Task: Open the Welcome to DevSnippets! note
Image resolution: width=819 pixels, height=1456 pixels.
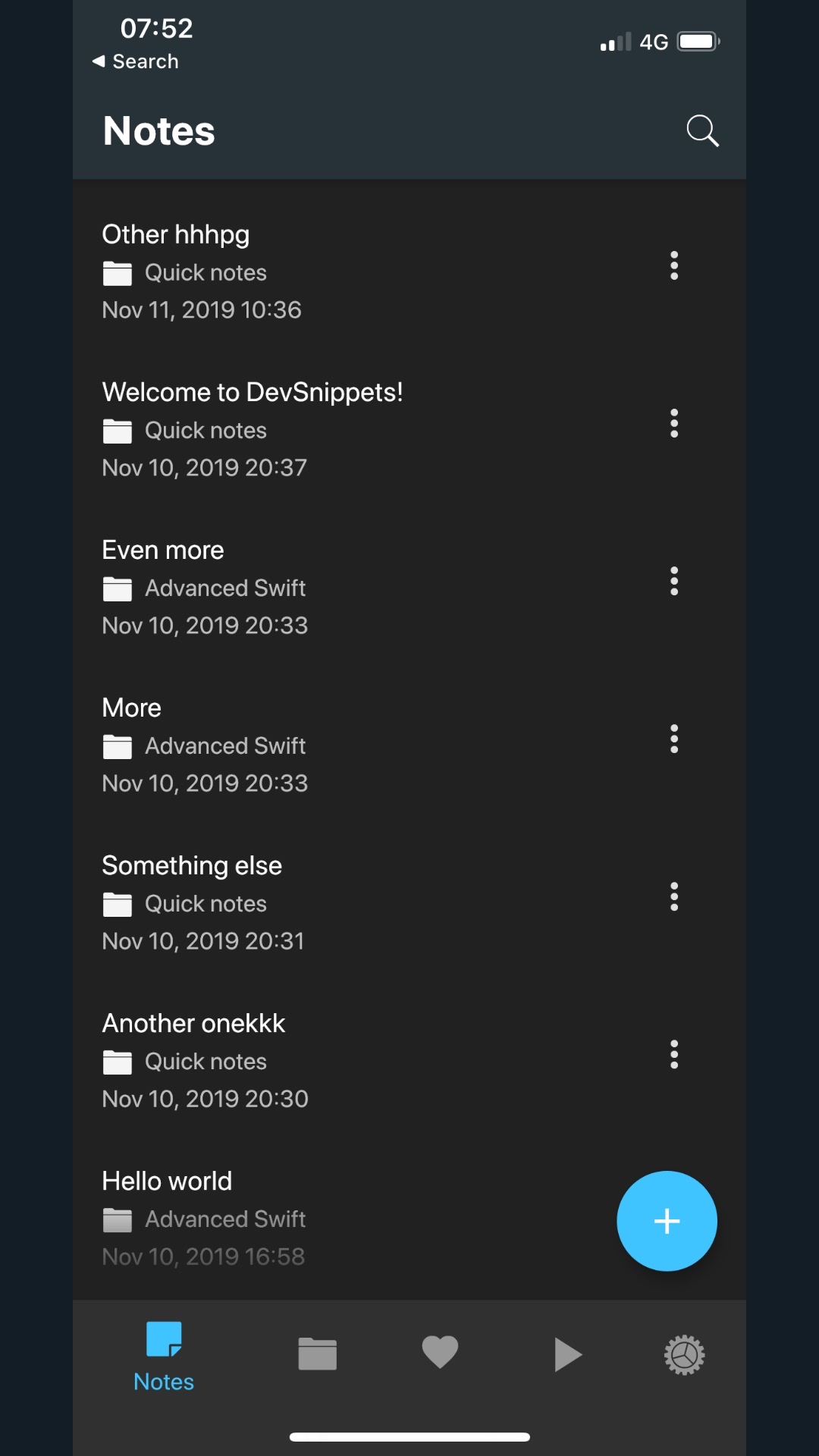Action: [x=253, y=392]
